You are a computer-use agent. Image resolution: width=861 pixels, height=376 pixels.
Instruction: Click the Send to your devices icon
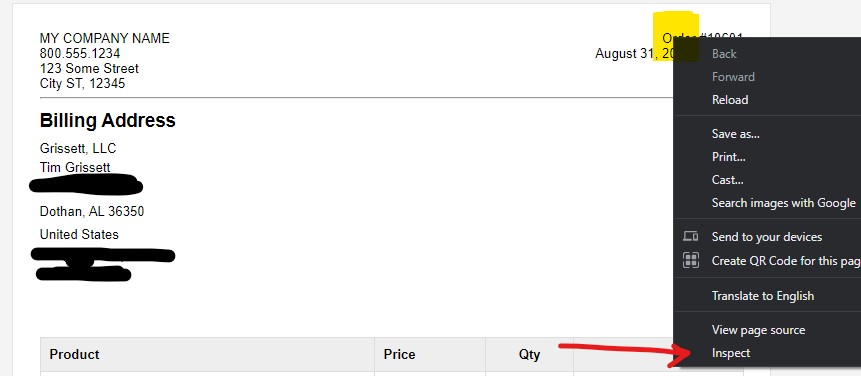click(x=690, y=237)
